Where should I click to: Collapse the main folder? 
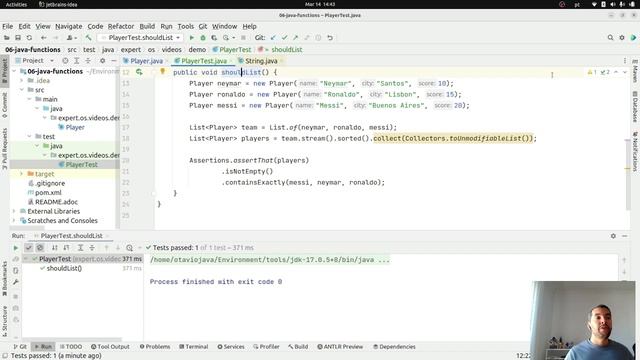[29, 99]
